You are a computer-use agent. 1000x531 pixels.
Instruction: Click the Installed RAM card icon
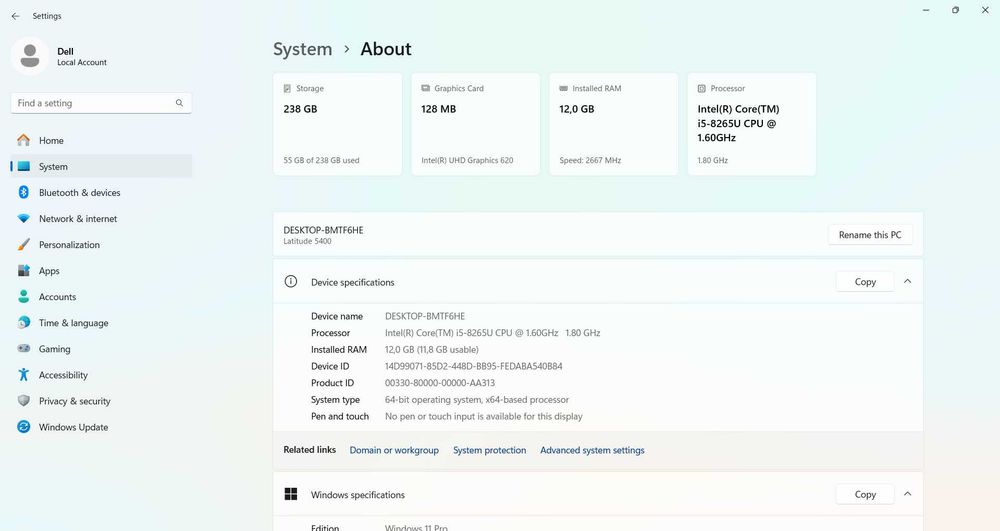563,89
